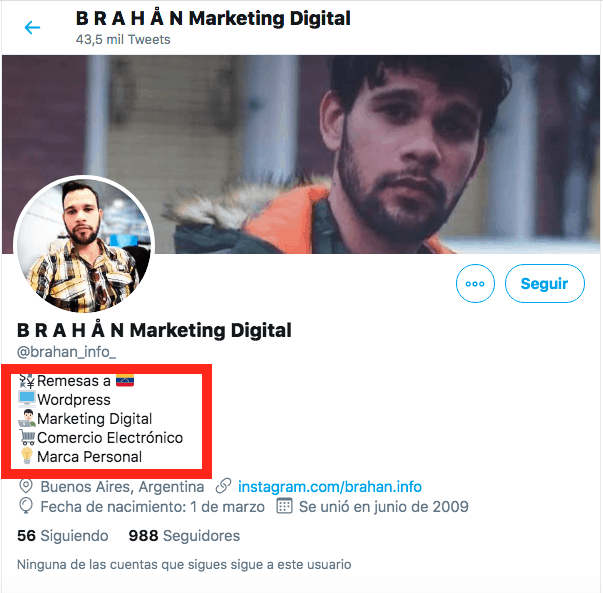Click the shopping cart emoji icon
Viewport: 603px width, 593px height.
pyautogui.click(x=27, y=438)
